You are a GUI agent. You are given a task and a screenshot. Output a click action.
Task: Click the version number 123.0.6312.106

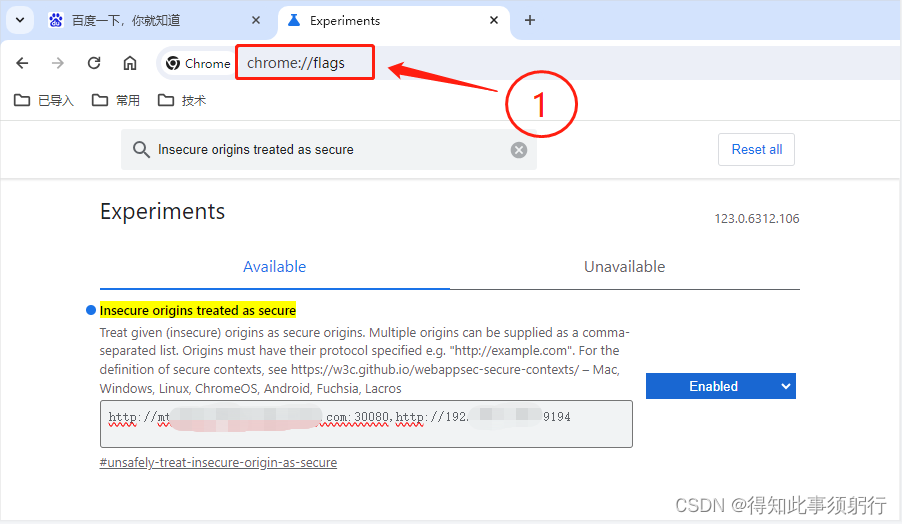pyautogui.click(x=756, y=219)
